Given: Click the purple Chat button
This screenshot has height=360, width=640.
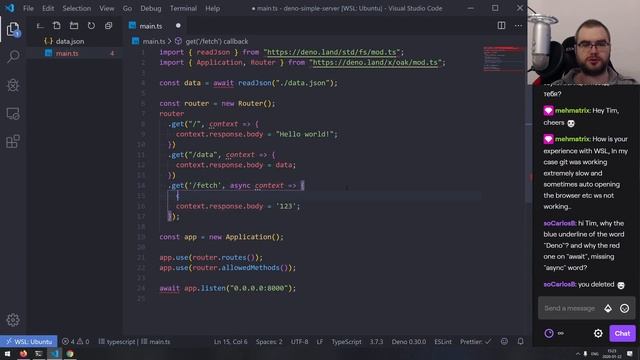Looking at the screenshot, I should click(622, 333).
